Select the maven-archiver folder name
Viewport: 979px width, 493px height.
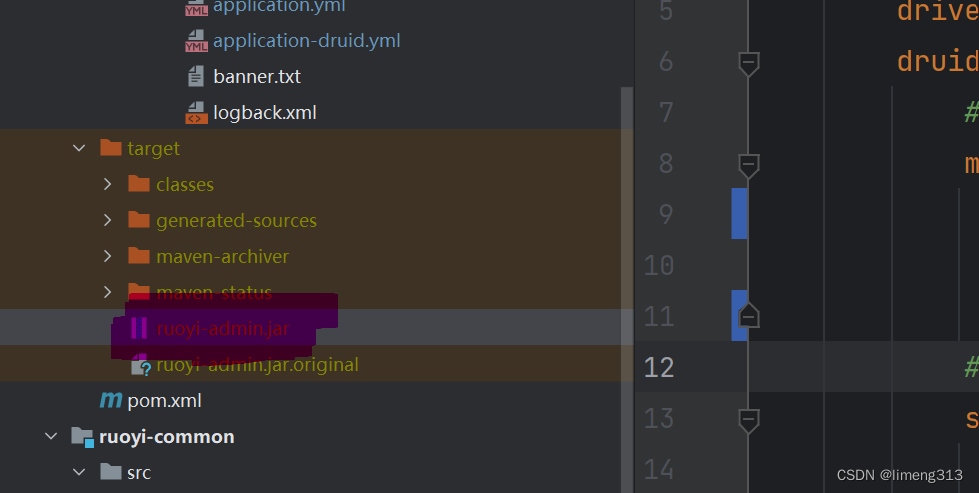[x=222, y=257]
